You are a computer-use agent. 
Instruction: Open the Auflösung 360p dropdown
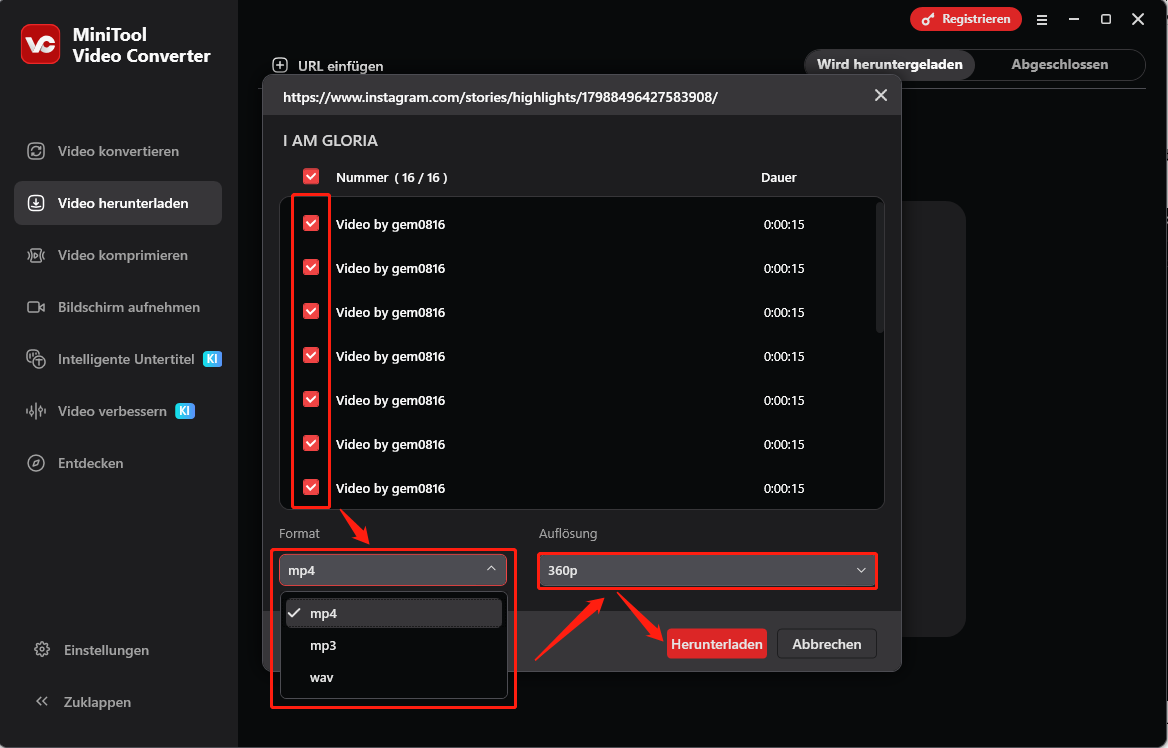[707, 571]
